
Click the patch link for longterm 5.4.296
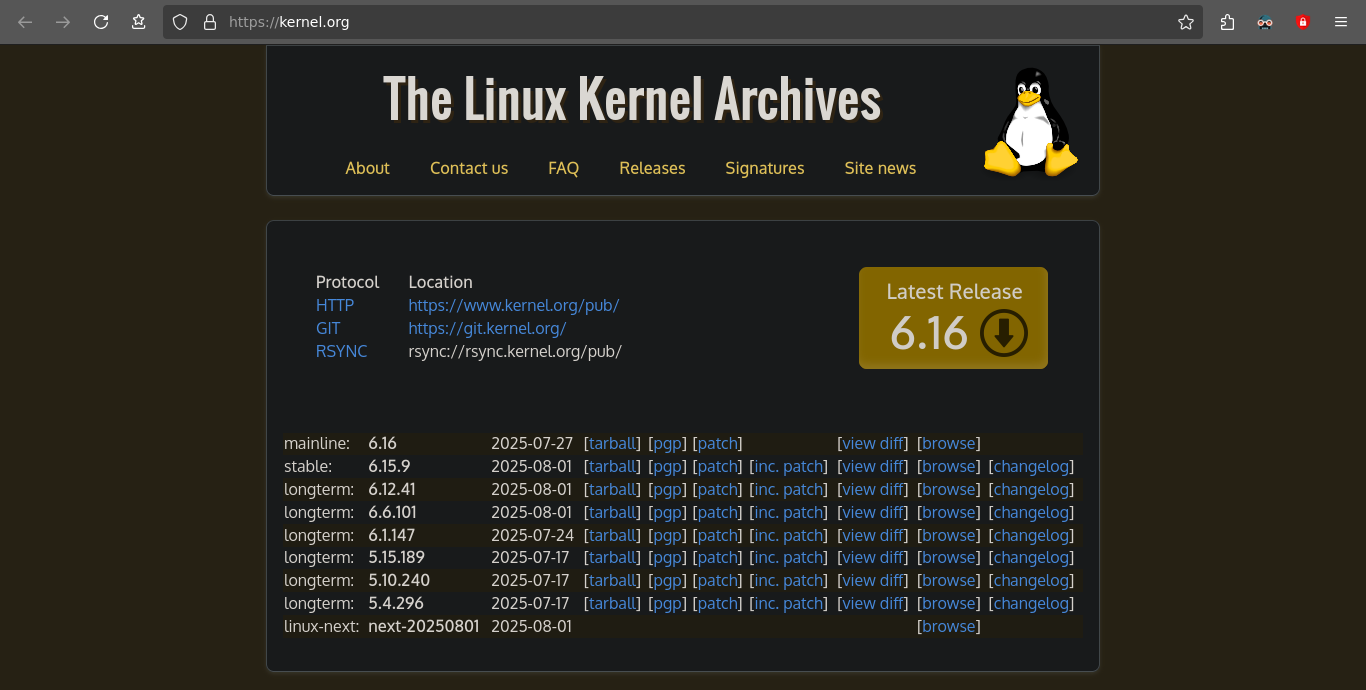tap(717, 603)
